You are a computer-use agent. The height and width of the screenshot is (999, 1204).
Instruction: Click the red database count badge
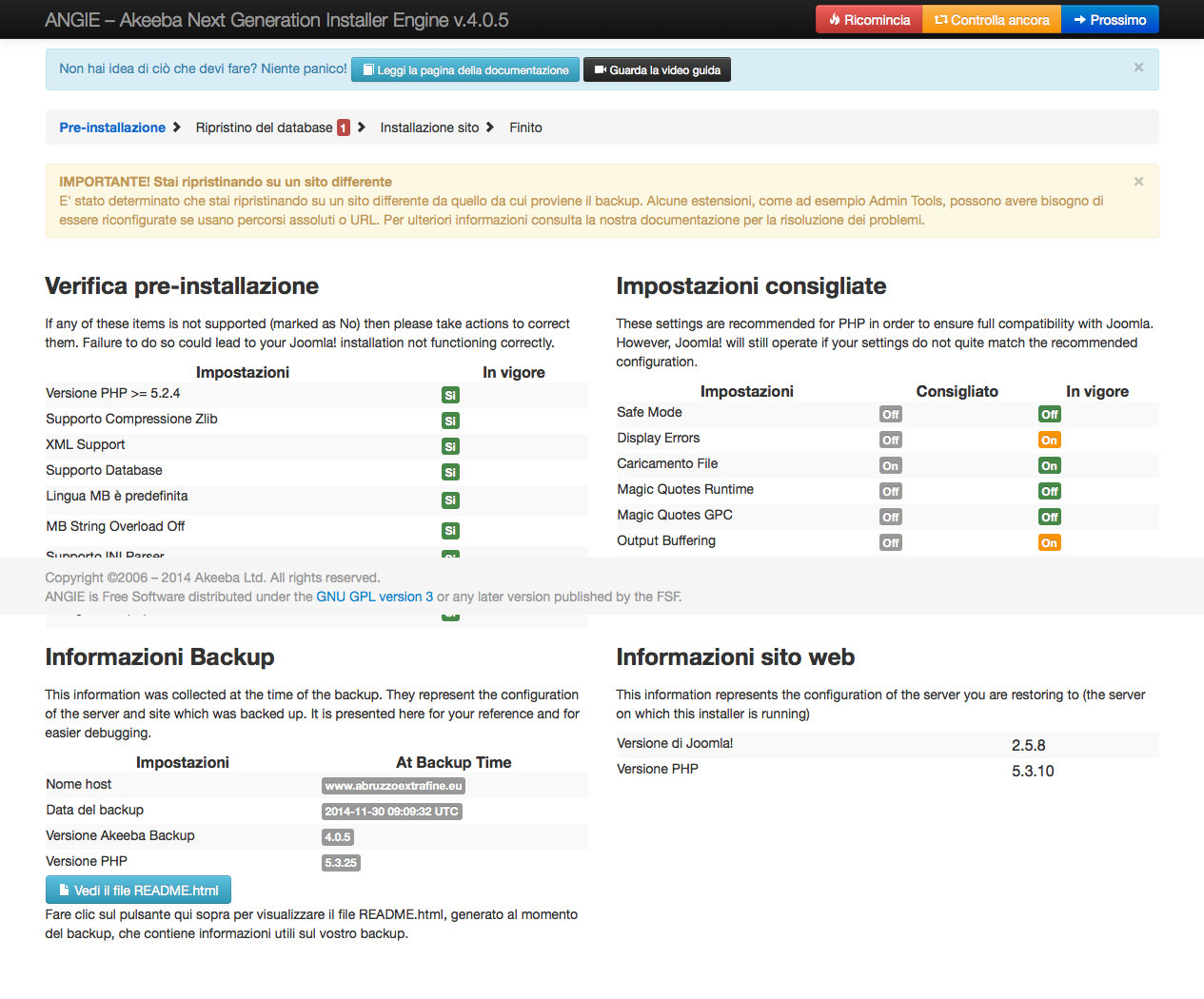344,127
